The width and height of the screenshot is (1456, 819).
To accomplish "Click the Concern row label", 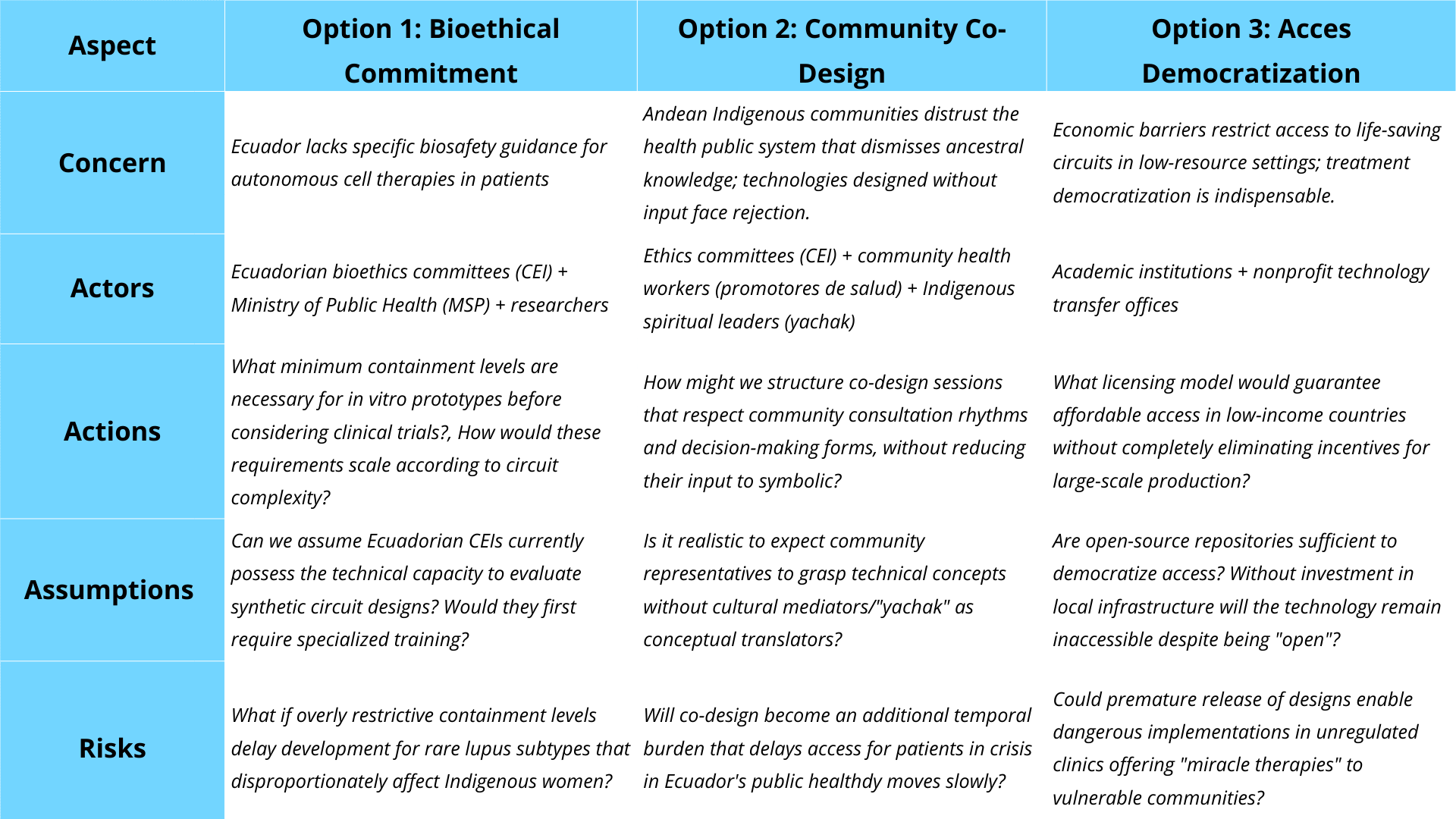I will [x=112, y=163].
